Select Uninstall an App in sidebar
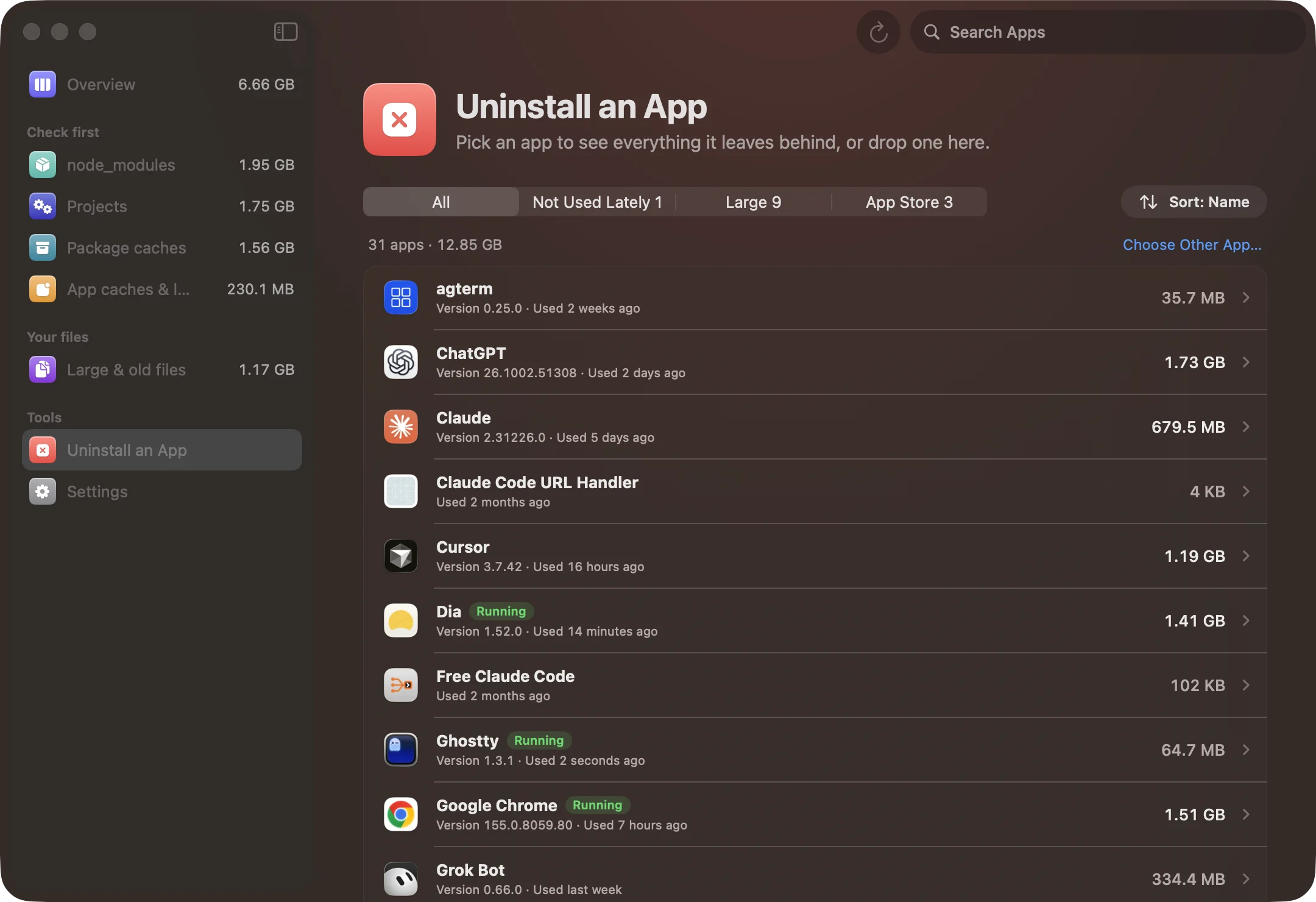 coord(162,450)
